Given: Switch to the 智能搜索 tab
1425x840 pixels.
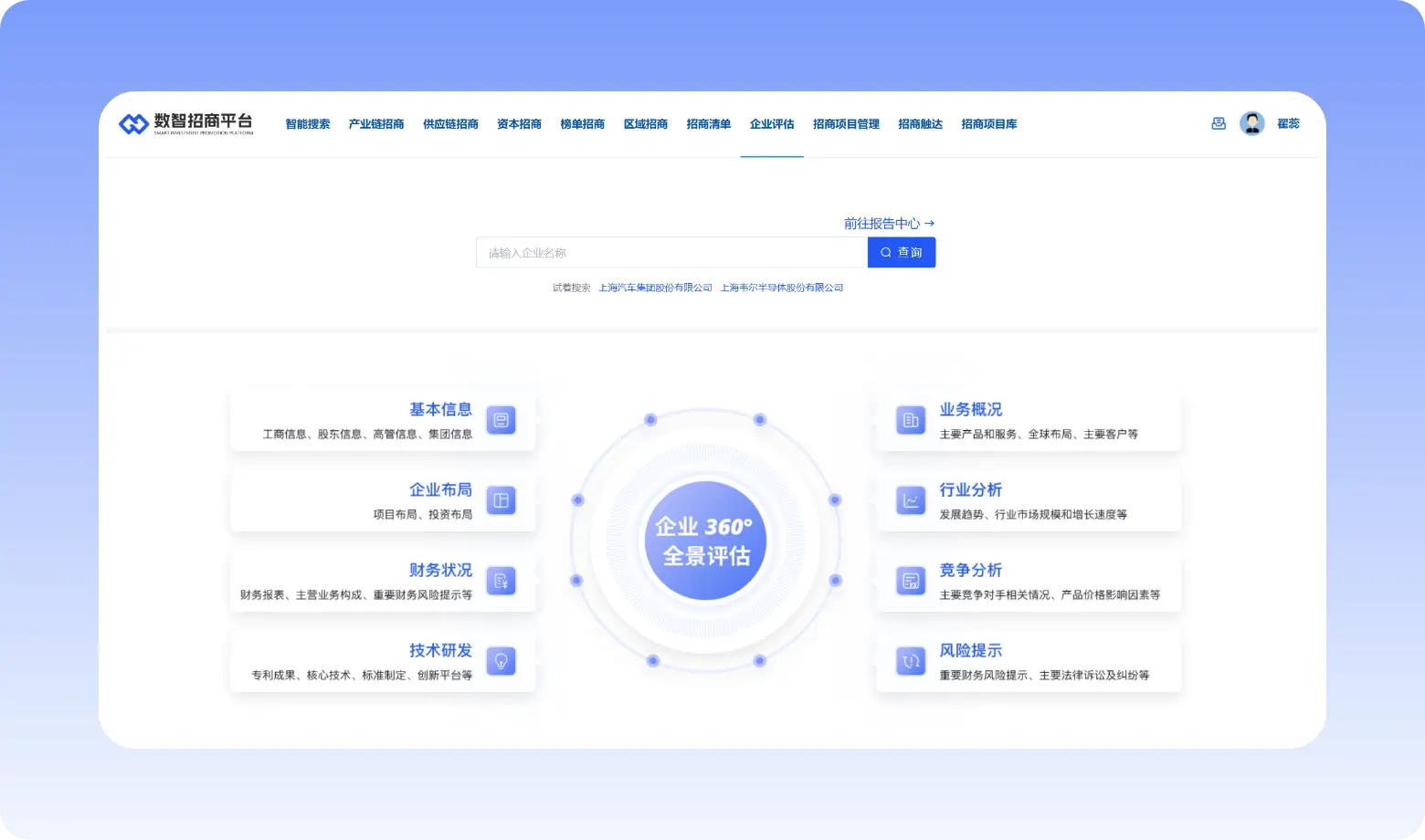Looking at the screenshot, I should [x=307, y=123].
